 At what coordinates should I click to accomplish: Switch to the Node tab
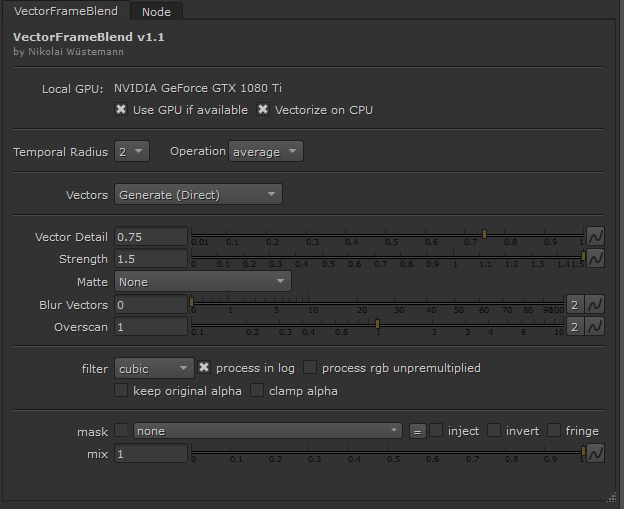[x=156, y=12]
